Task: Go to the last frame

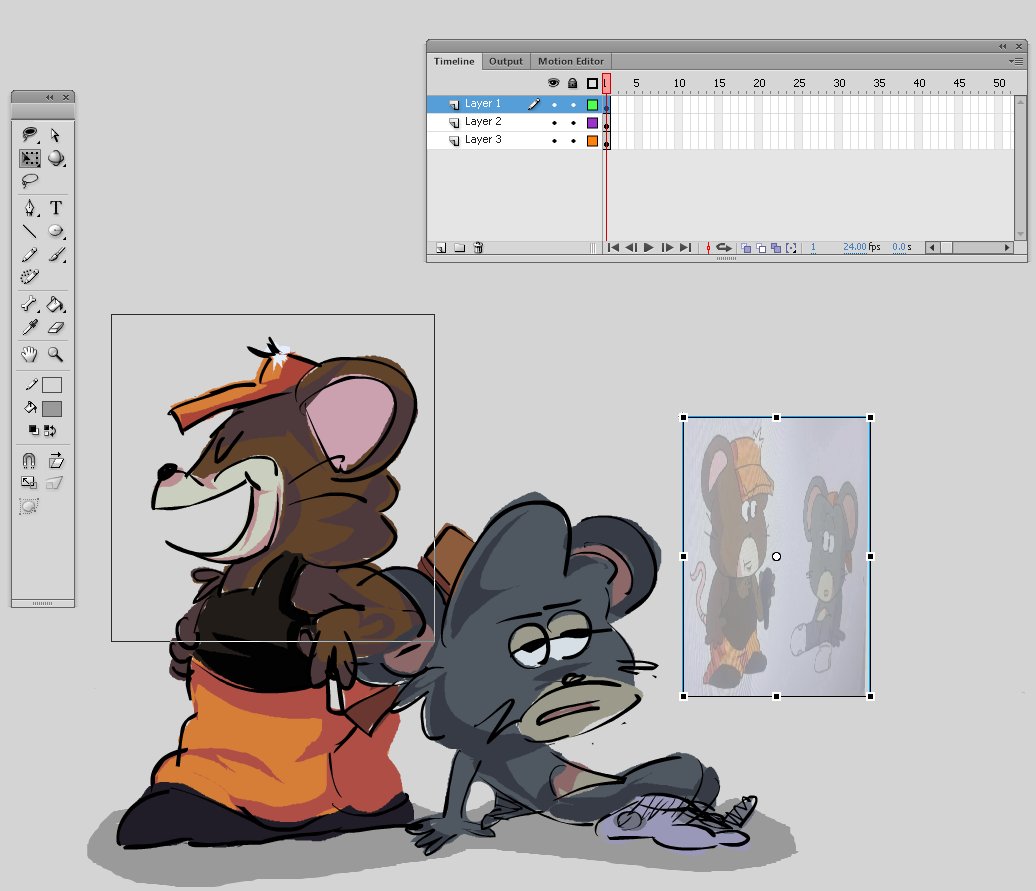Action: 686,248
